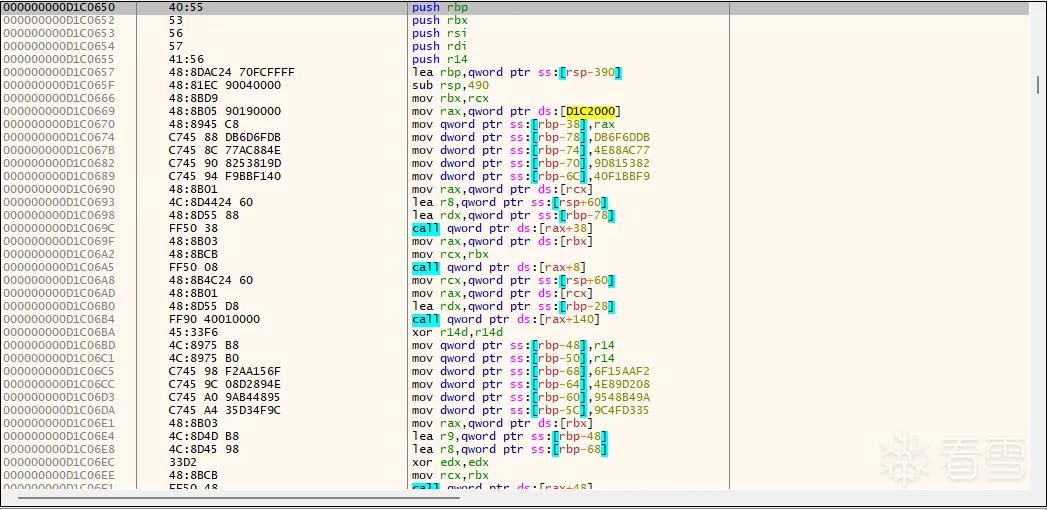Click address 000000000D1C0657 in address column
Viewport: 1047px width, 510px height.
click(x=59, y=72)
